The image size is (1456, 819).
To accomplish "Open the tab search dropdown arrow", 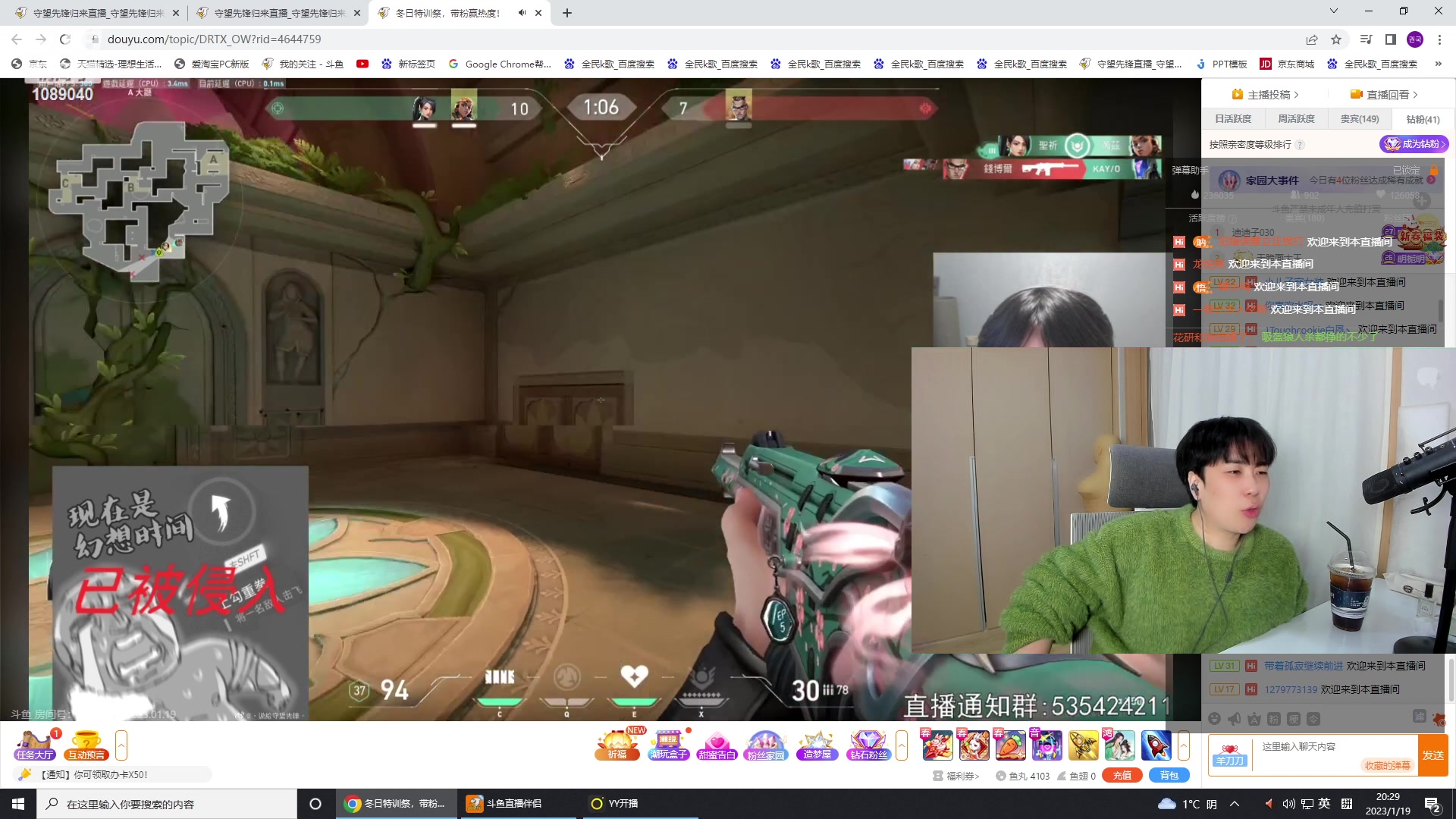I will coord(1334,11).
